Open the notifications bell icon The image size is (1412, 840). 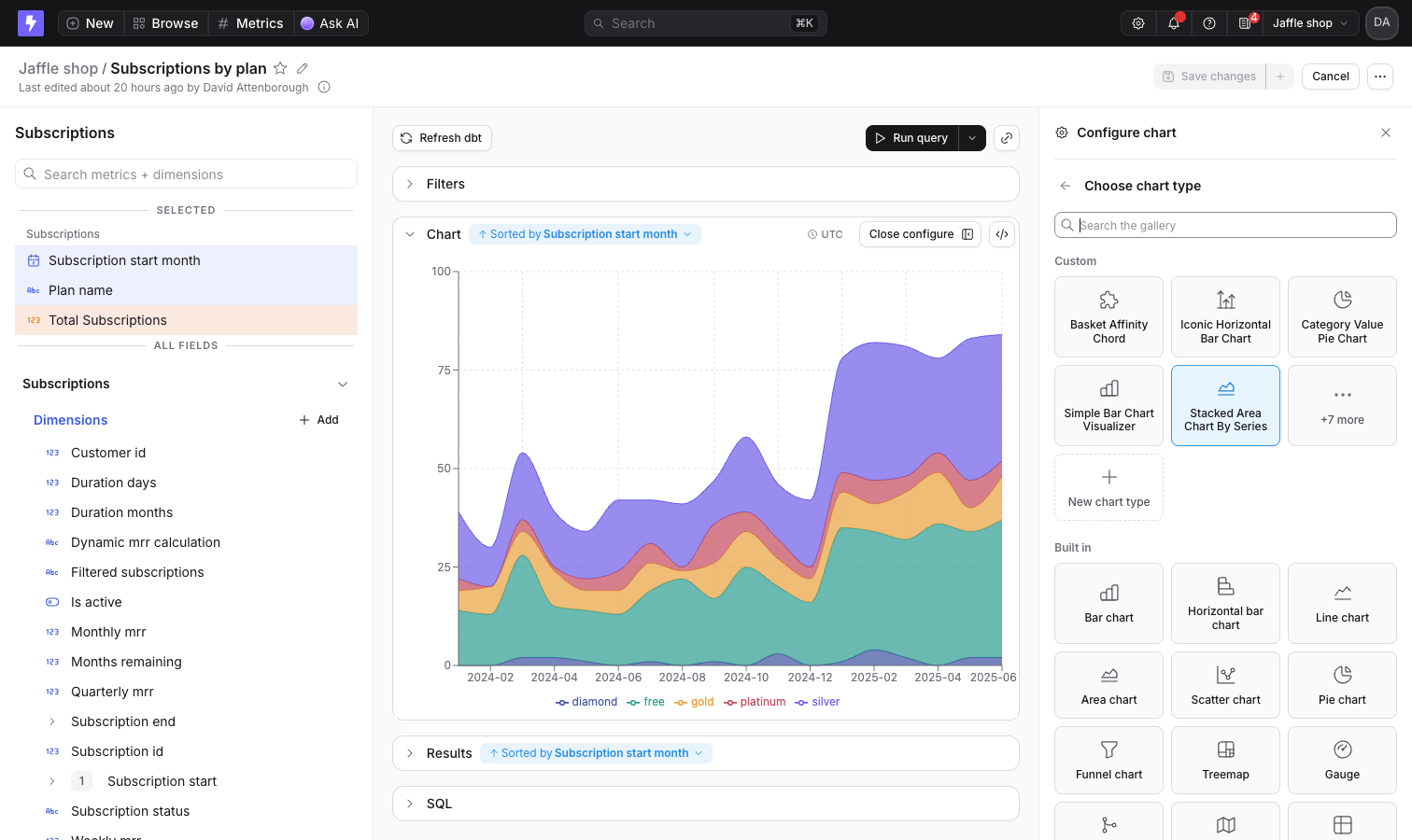(x=1174, y=23)
